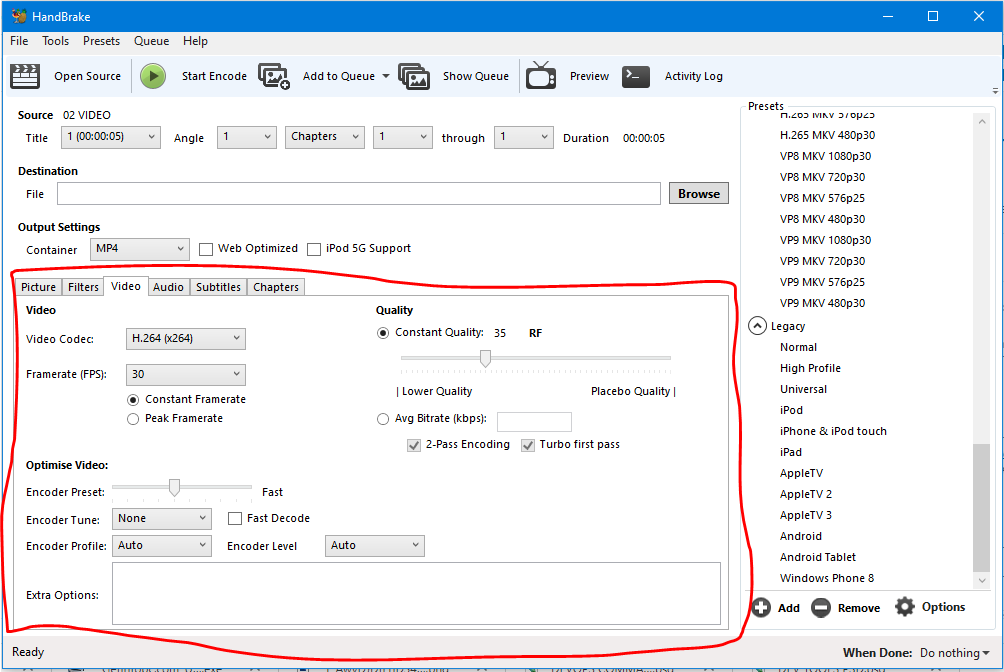1004x672 pixels.
Task: Click the presets list scrollbar thumb
Action: [981, 507]
